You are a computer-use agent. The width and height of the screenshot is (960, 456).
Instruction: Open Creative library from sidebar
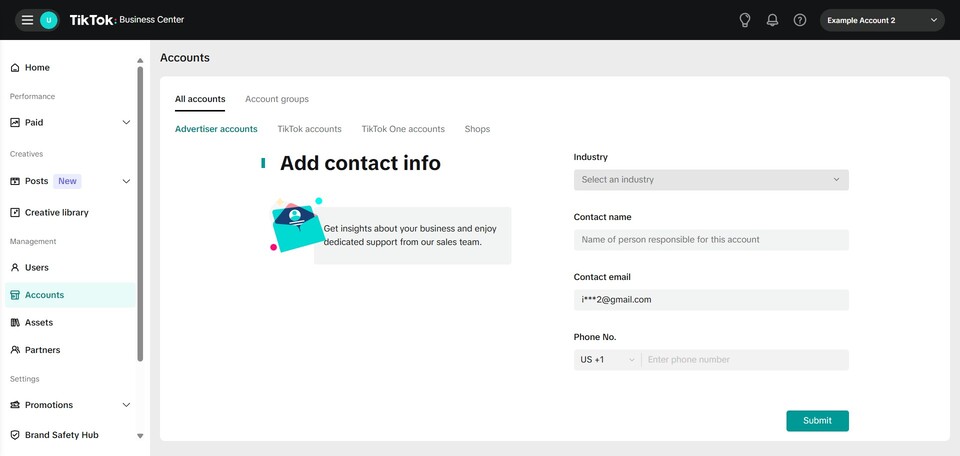click(x=56, y=213)
